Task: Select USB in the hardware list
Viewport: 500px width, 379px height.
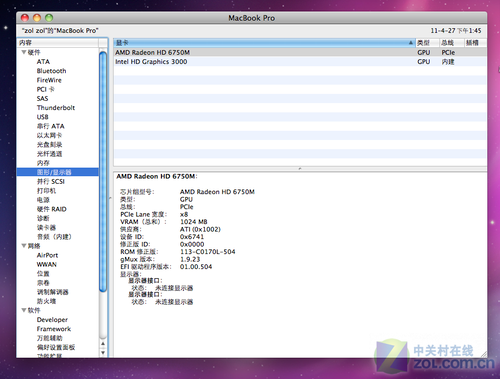Action: (x=42, y=117)
